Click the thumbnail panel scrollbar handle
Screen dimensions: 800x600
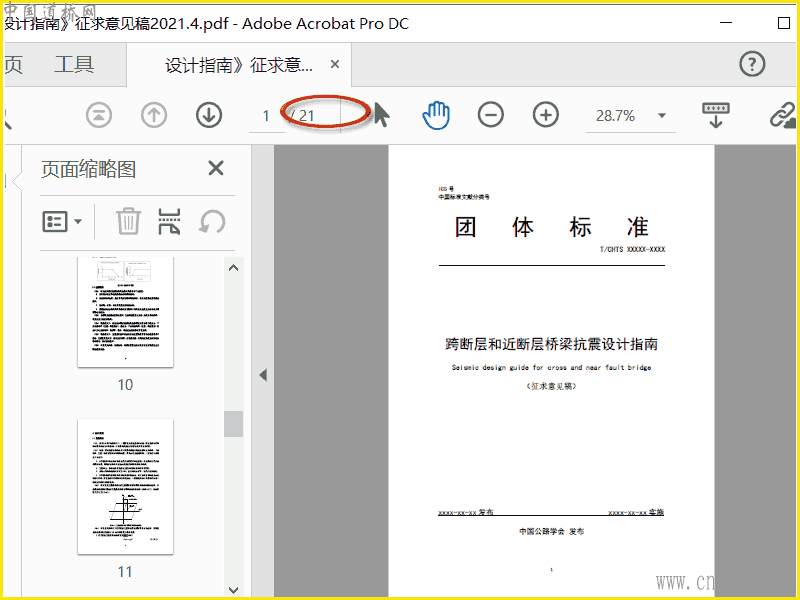[233, 423]
